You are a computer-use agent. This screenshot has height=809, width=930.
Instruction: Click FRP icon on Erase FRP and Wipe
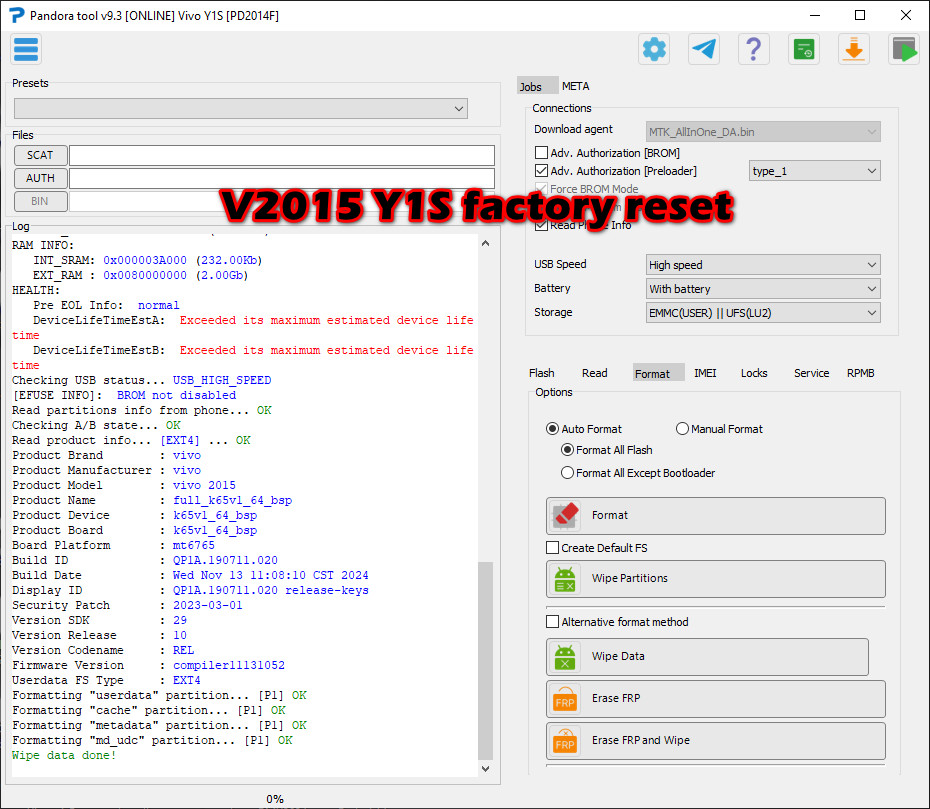(x=565, y=741)
